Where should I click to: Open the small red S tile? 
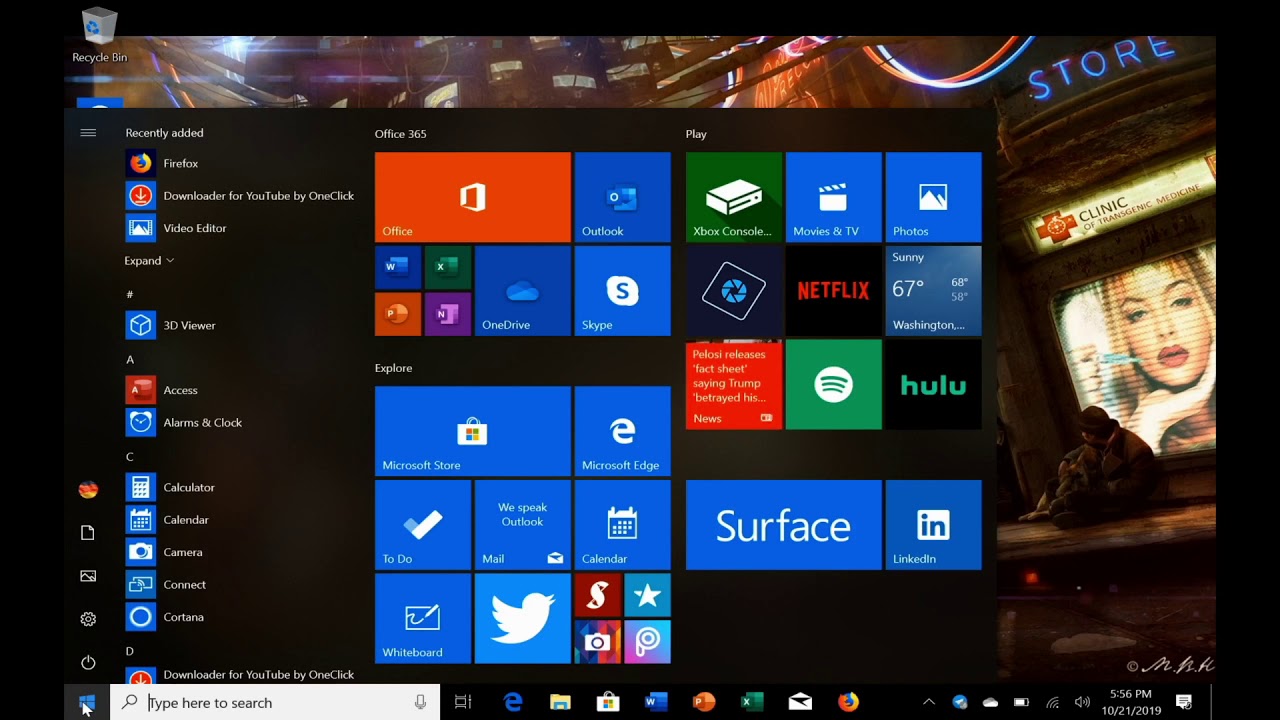[597, 595]
